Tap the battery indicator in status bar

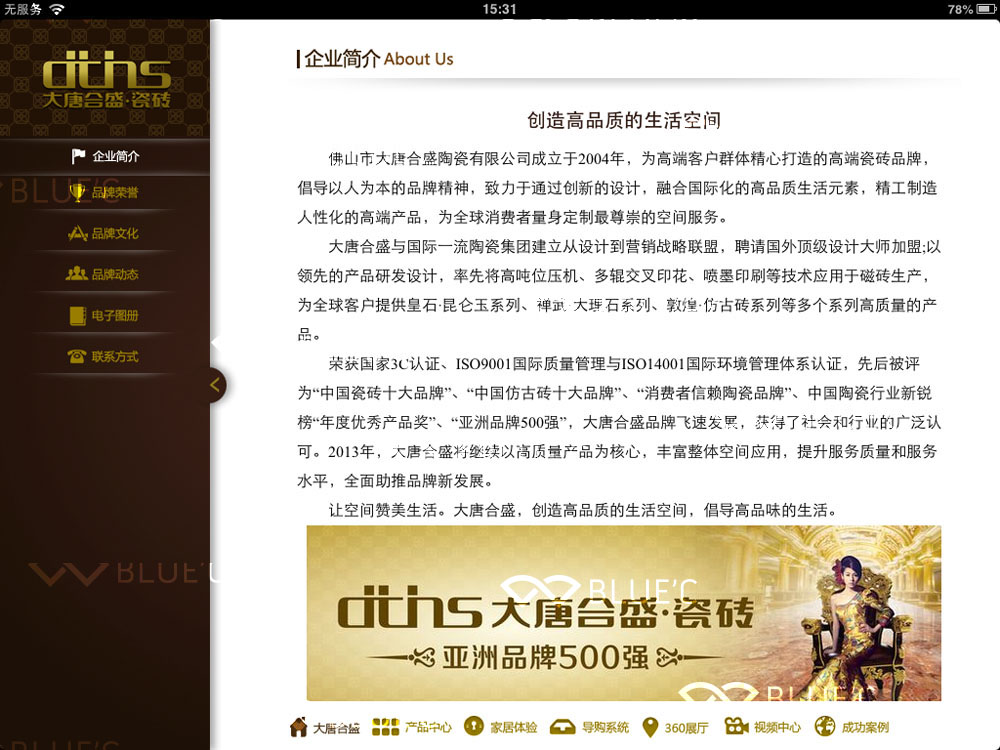[x=987, y=9]
